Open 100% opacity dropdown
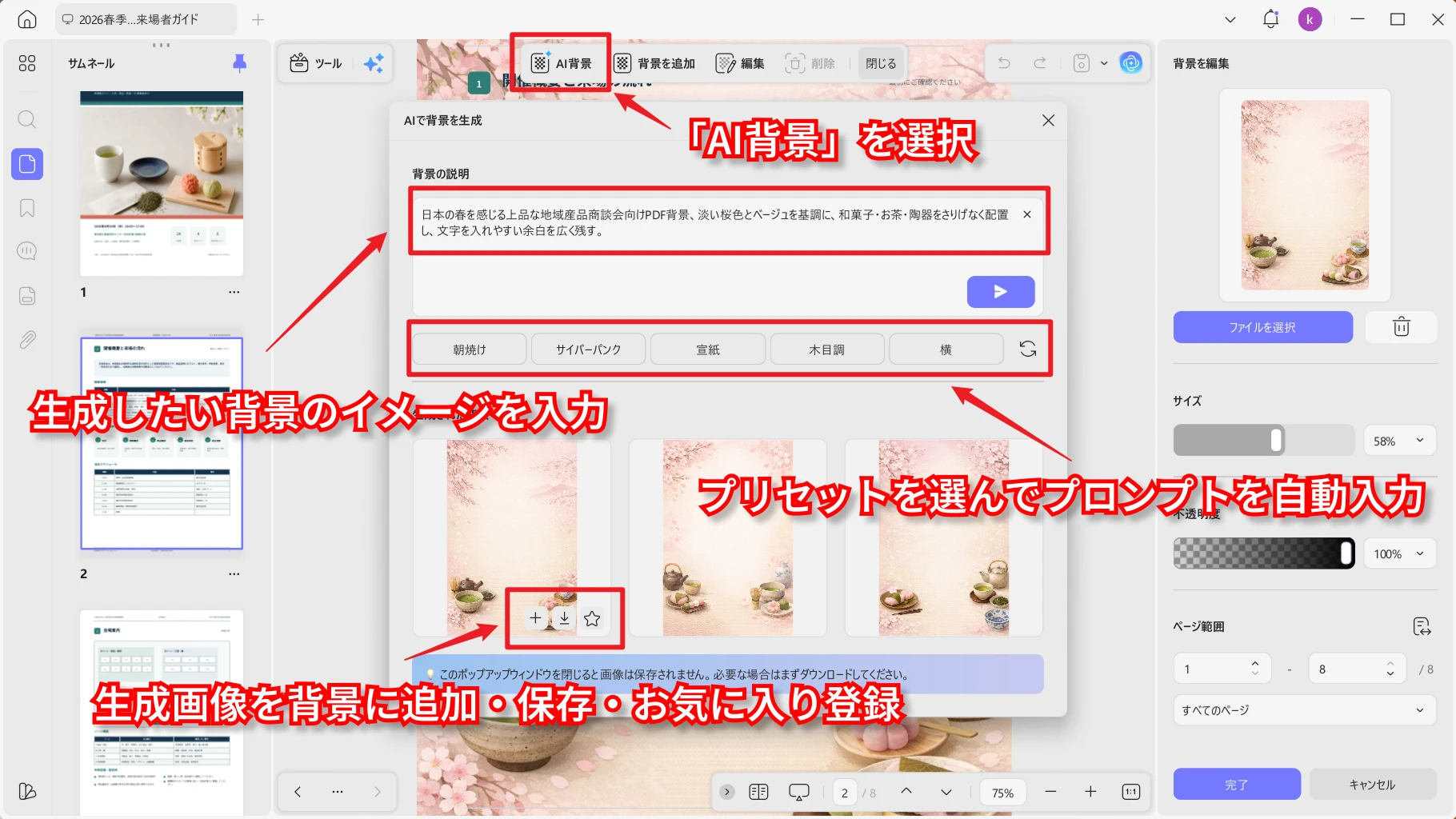Viewport: 1456px width, 819px height. point(1400,553)
